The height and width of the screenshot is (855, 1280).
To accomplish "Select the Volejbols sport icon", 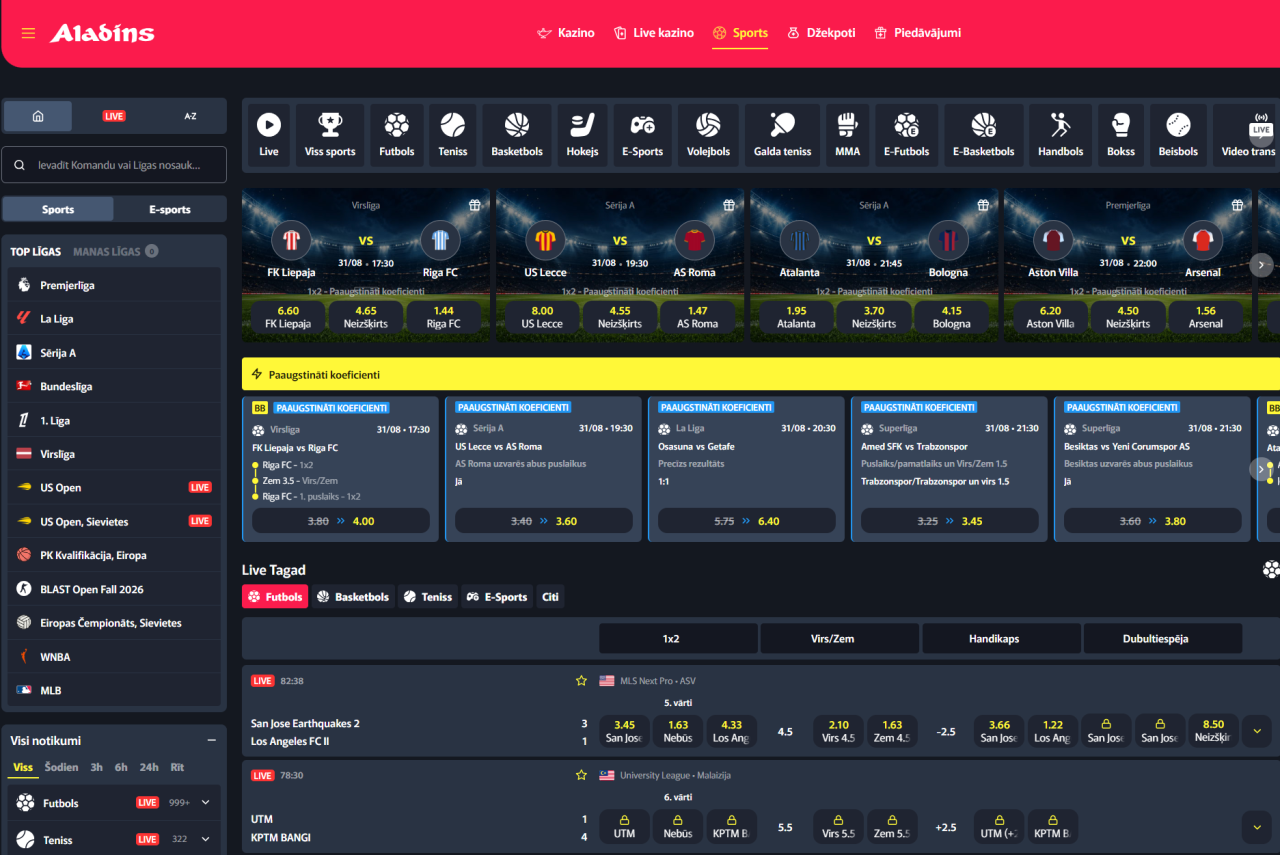I will click(708, 135).
